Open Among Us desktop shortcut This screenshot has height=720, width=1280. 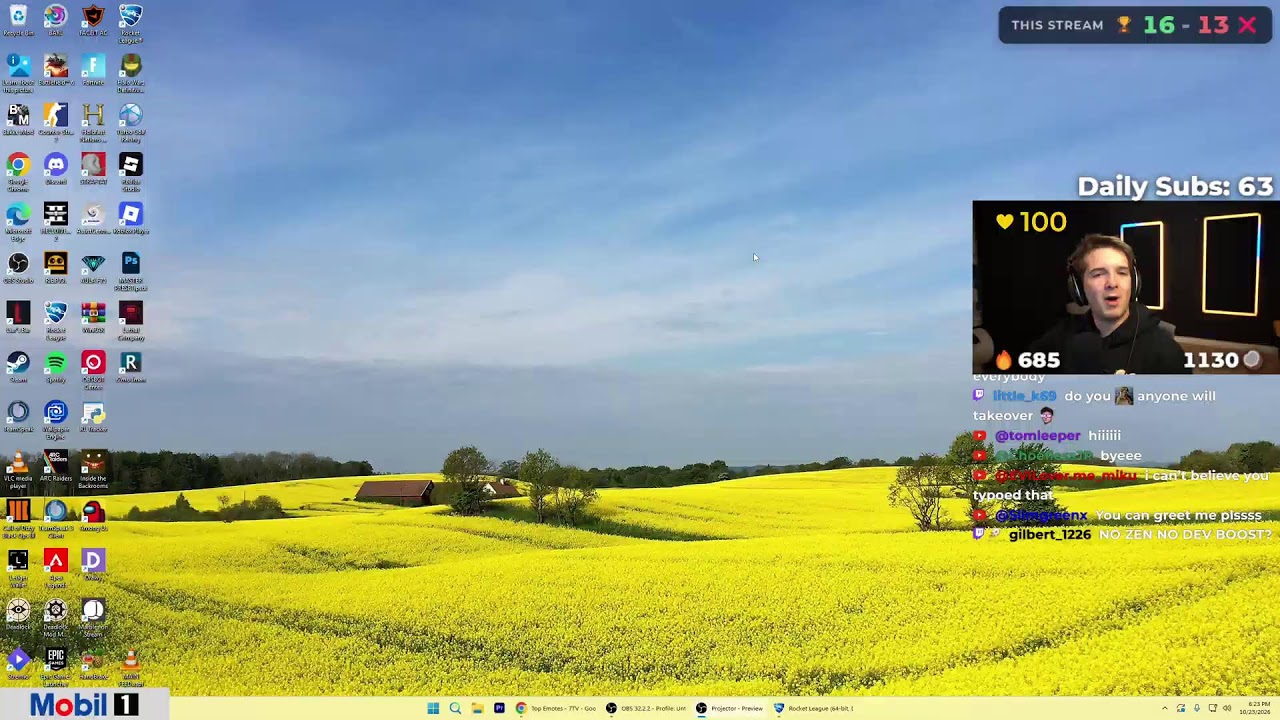93,516
